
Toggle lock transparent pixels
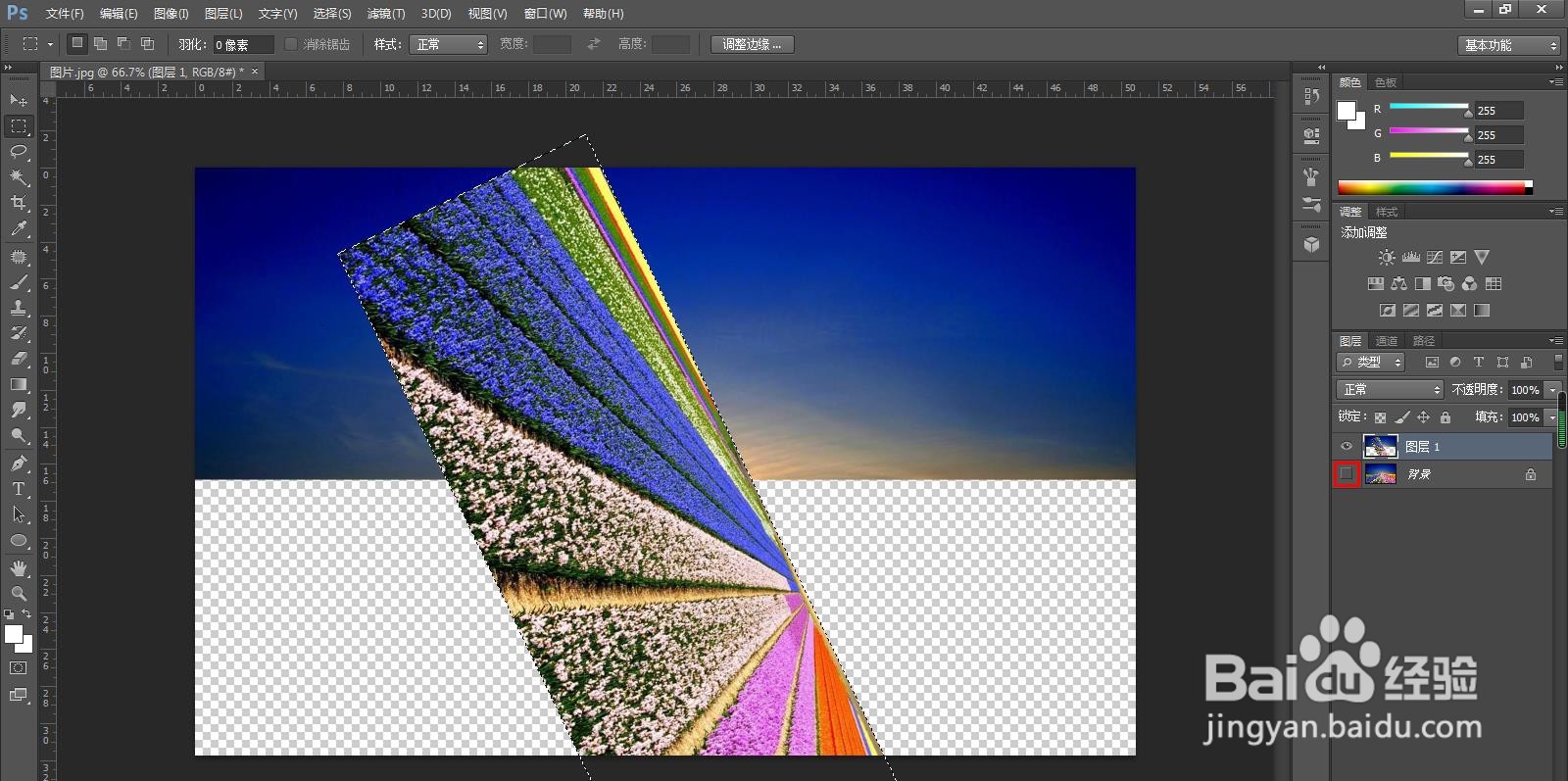tap(1380, 417)
